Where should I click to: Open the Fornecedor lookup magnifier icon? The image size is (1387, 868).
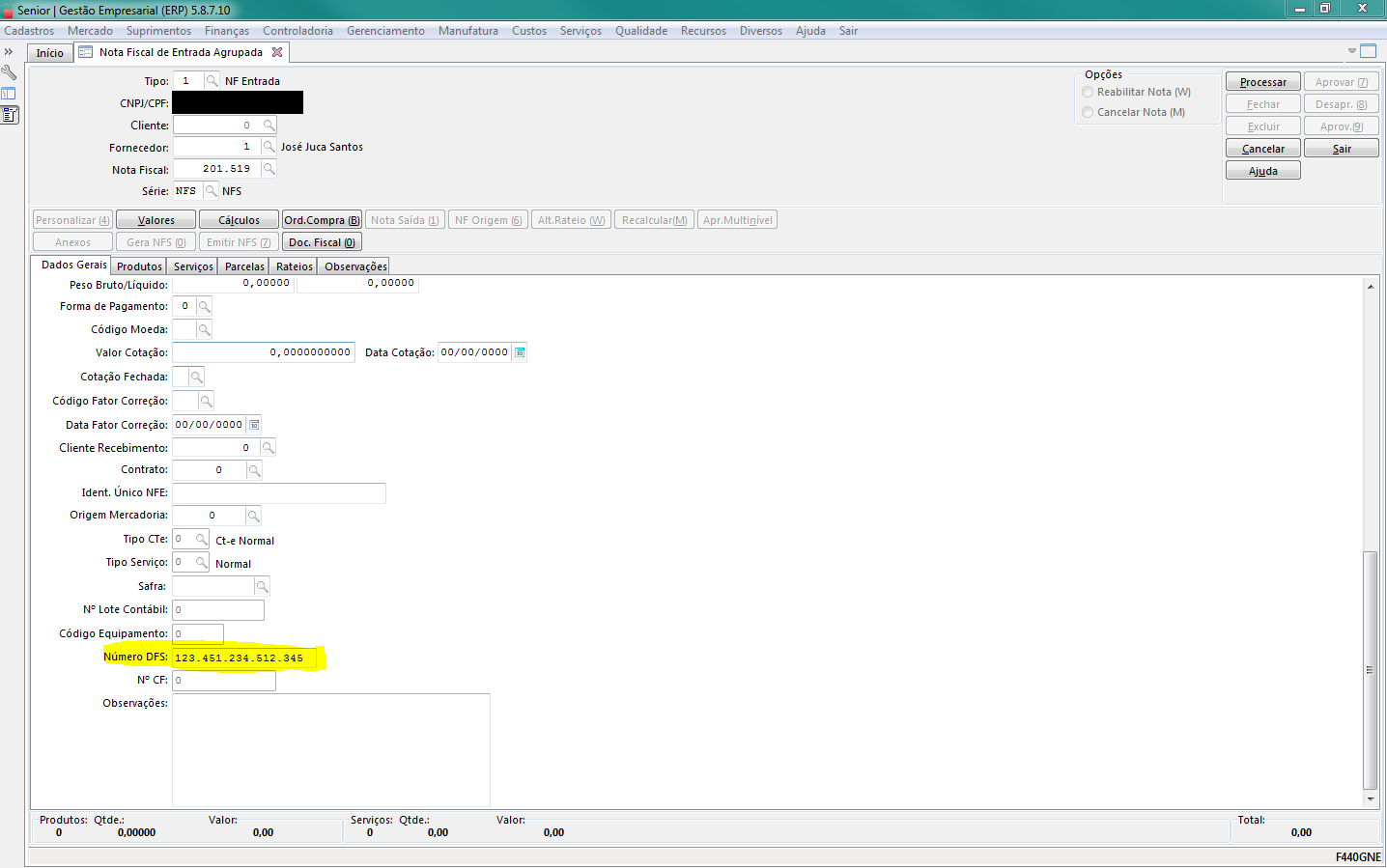click(x=269, y=147)
